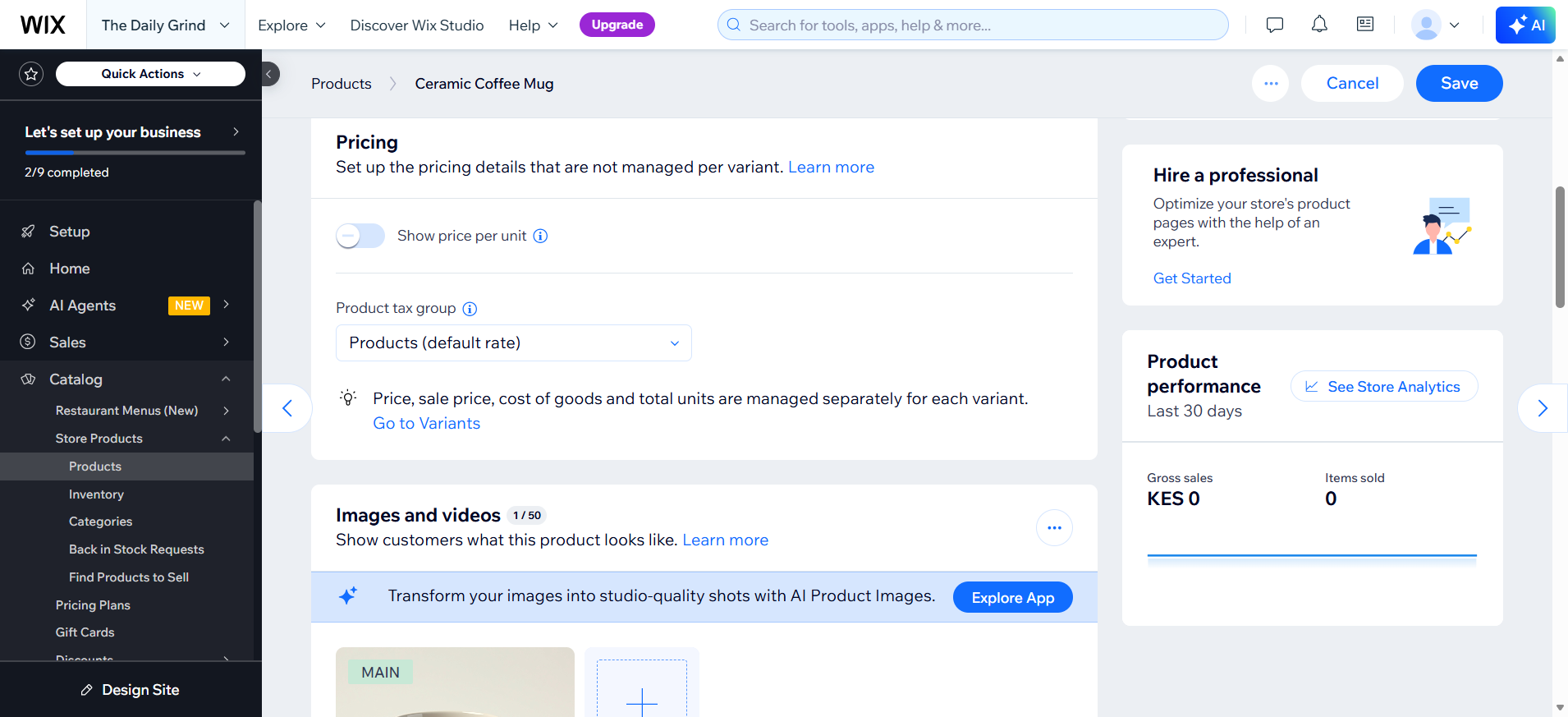Open the news feed icon
The width and height of the screenshot is (1568, 717).
tap(1365, 25)
